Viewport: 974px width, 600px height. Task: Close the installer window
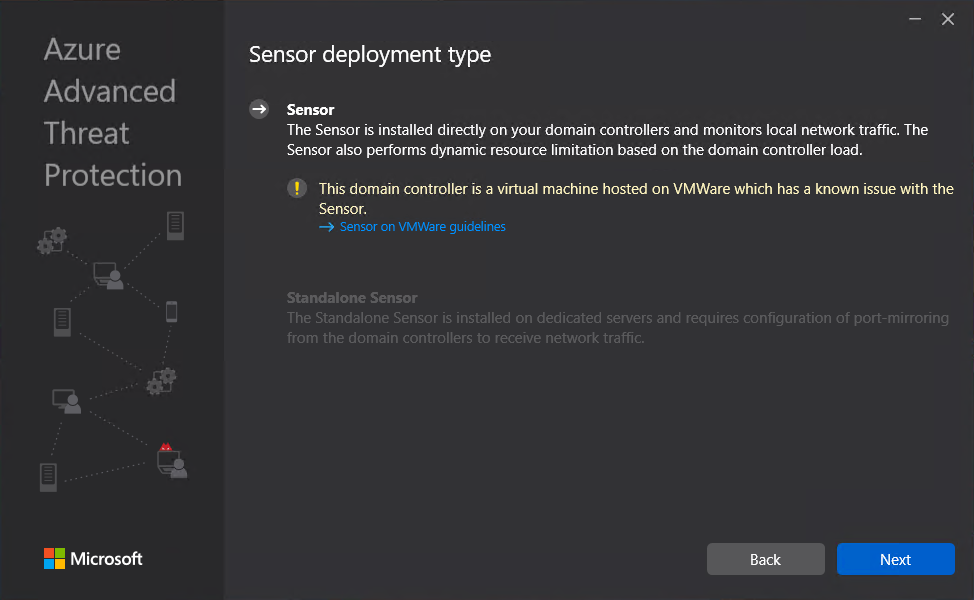click(x=948, y=19)
